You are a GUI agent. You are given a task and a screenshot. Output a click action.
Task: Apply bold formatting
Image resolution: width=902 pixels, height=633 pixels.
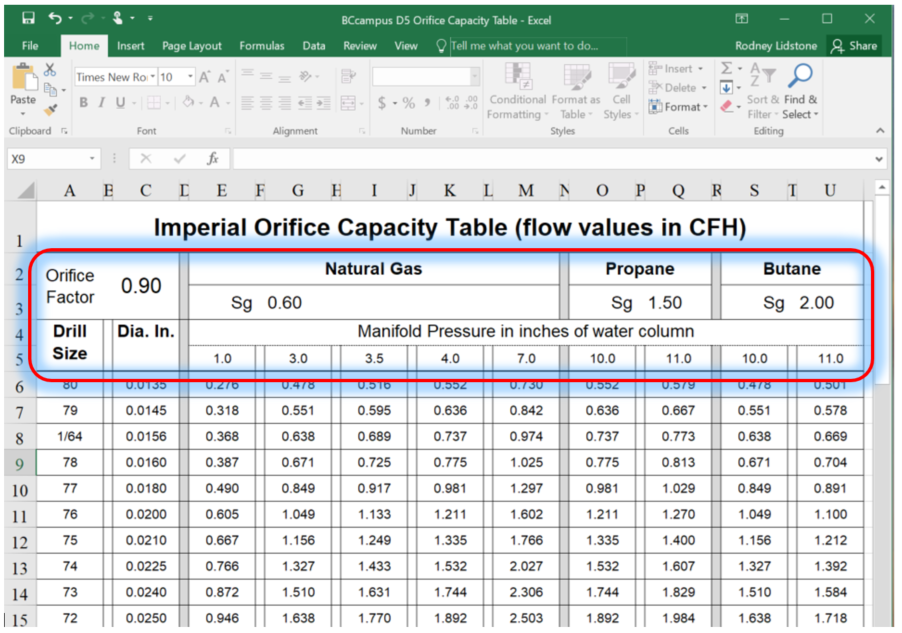point(83,102)
